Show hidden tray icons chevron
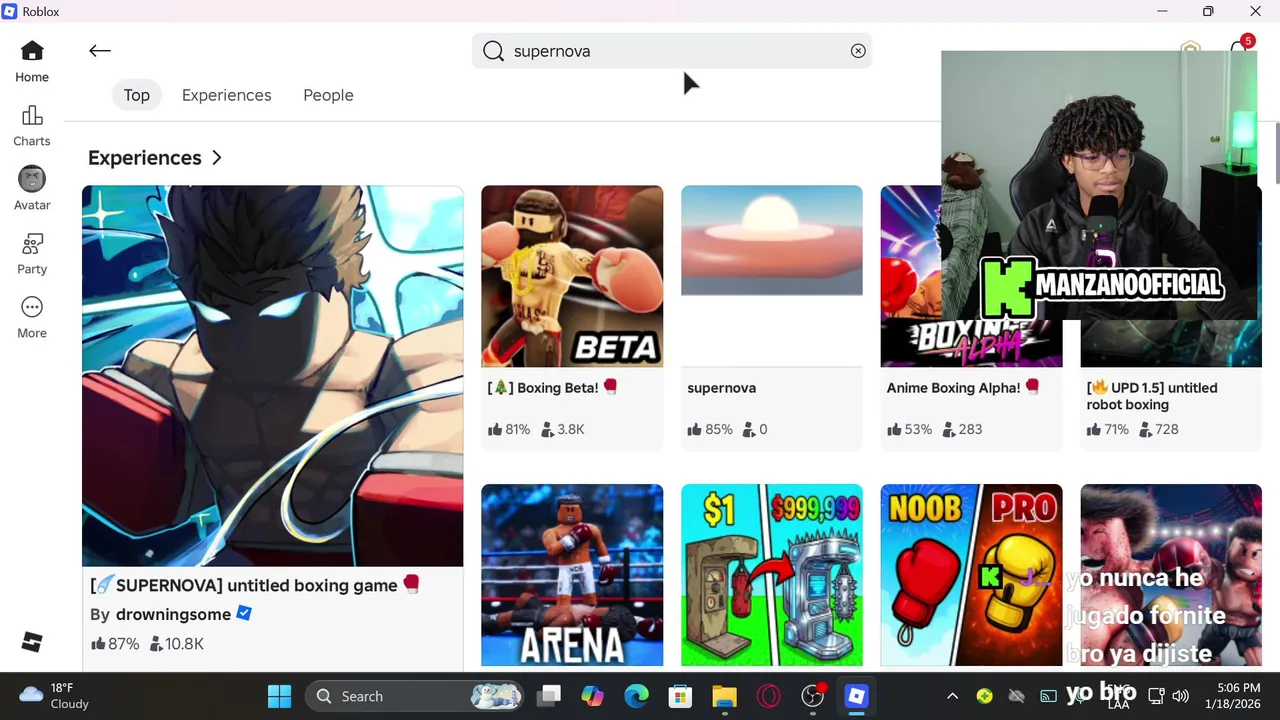1280x720 pixels. tap(952, 696)
